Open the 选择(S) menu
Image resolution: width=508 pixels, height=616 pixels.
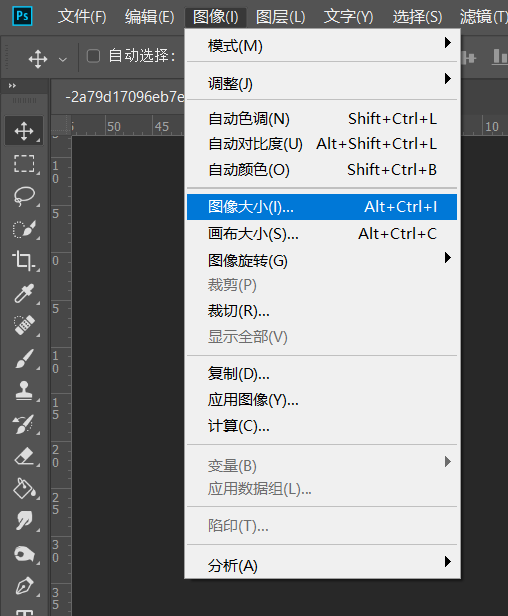(417, 17)
